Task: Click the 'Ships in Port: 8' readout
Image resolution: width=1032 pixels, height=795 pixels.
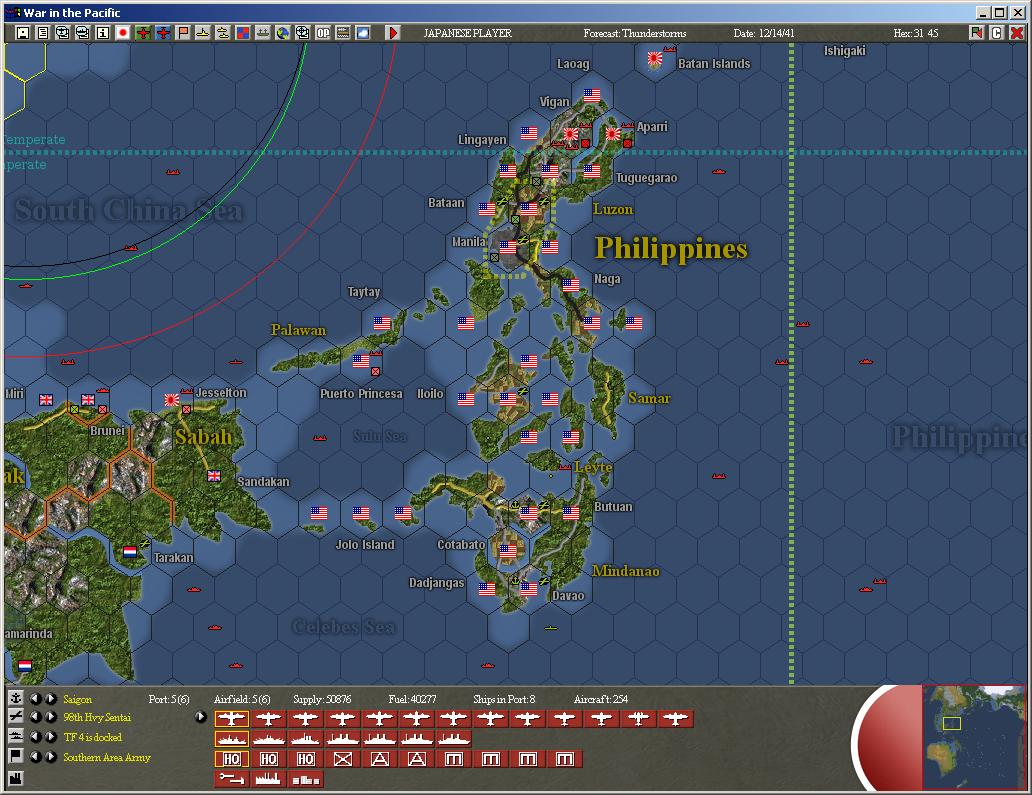Action: [x=504, y=699]
